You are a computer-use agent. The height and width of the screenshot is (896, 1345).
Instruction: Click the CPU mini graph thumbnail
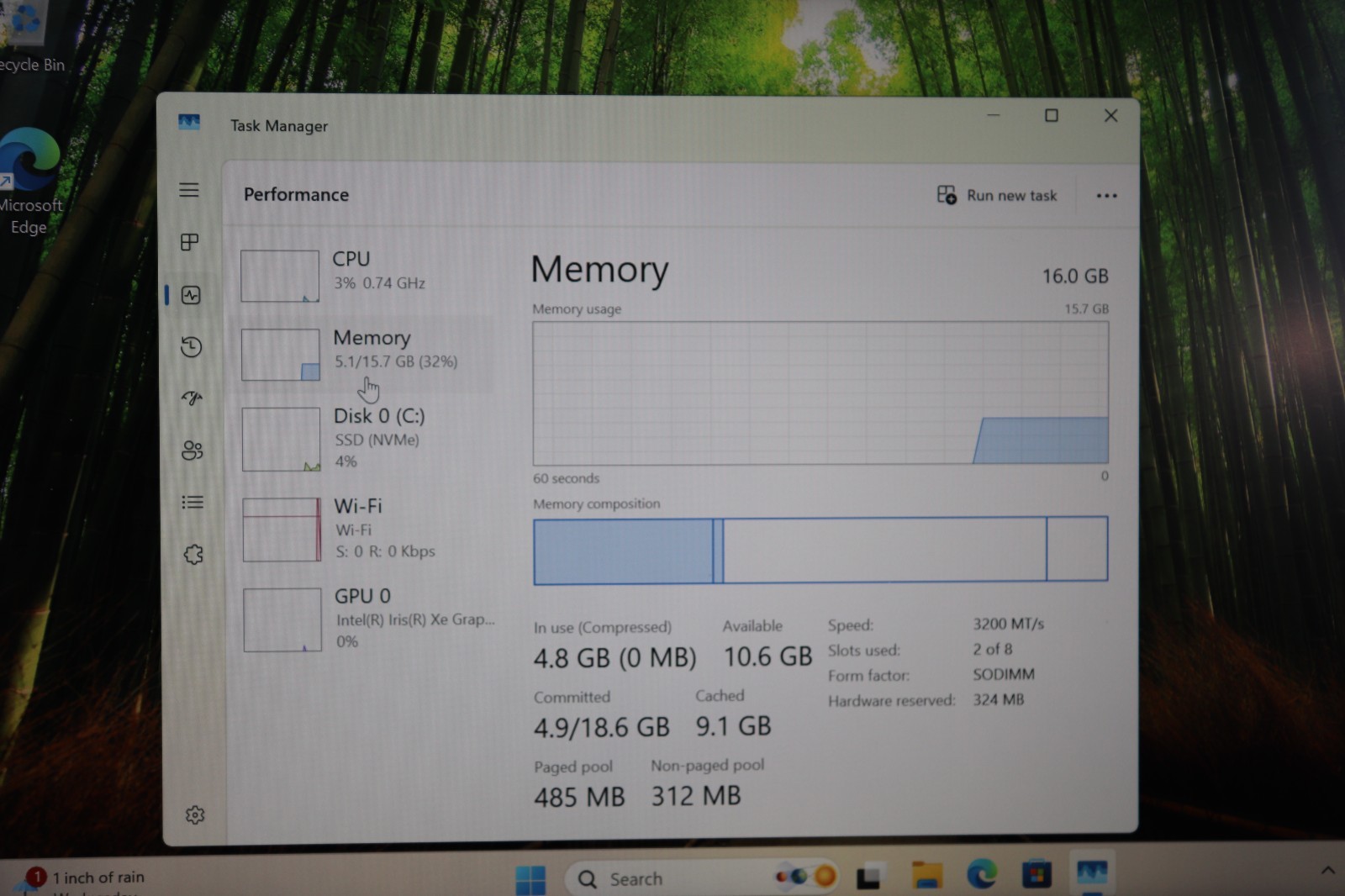(280, 276)
